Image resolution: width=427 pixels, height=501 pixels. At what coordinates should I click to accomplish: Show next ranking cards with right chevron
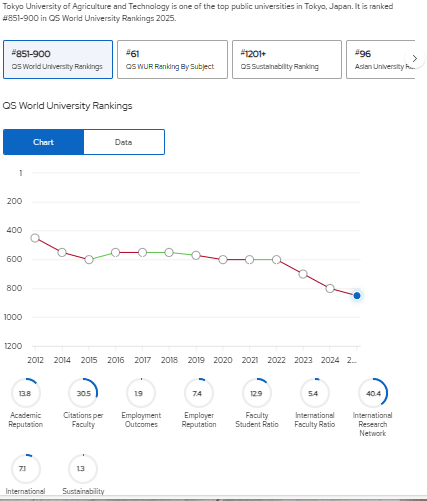coord(415,59)
